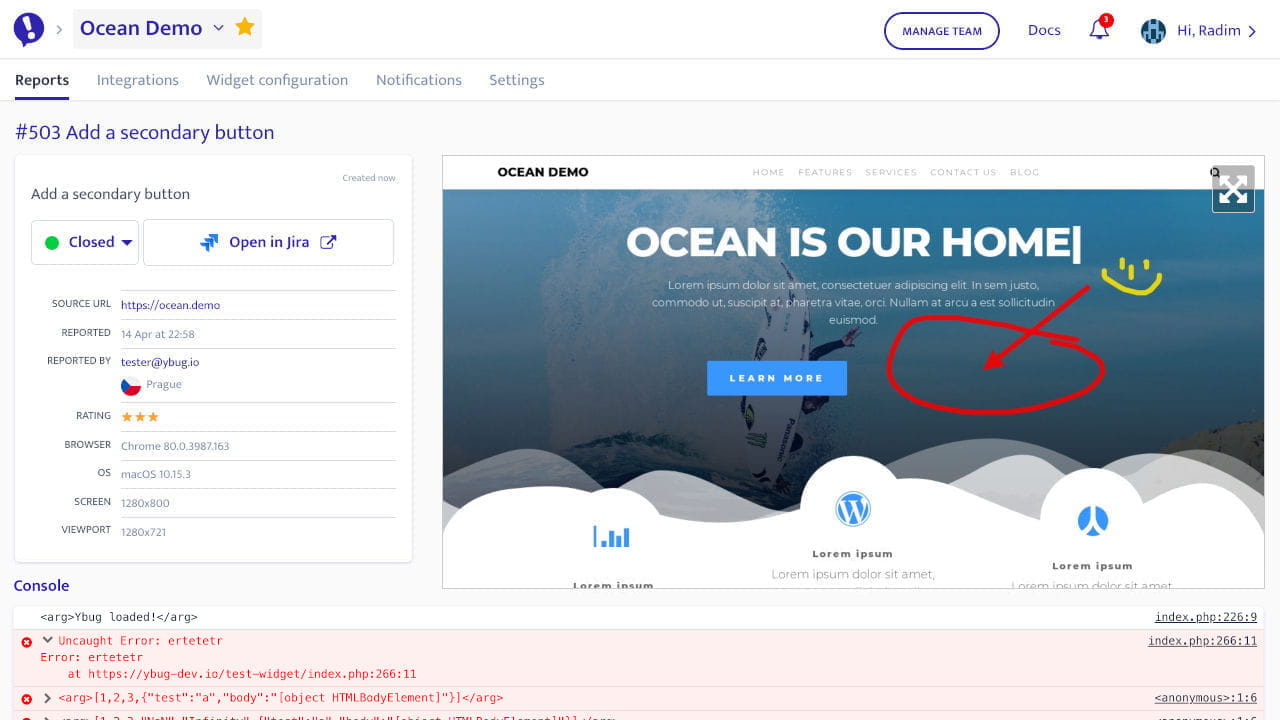Click BLOG in the screenshot's nav
Image resolution: width=1280 pixels, height=720 pixels.
pos(1025,172)
